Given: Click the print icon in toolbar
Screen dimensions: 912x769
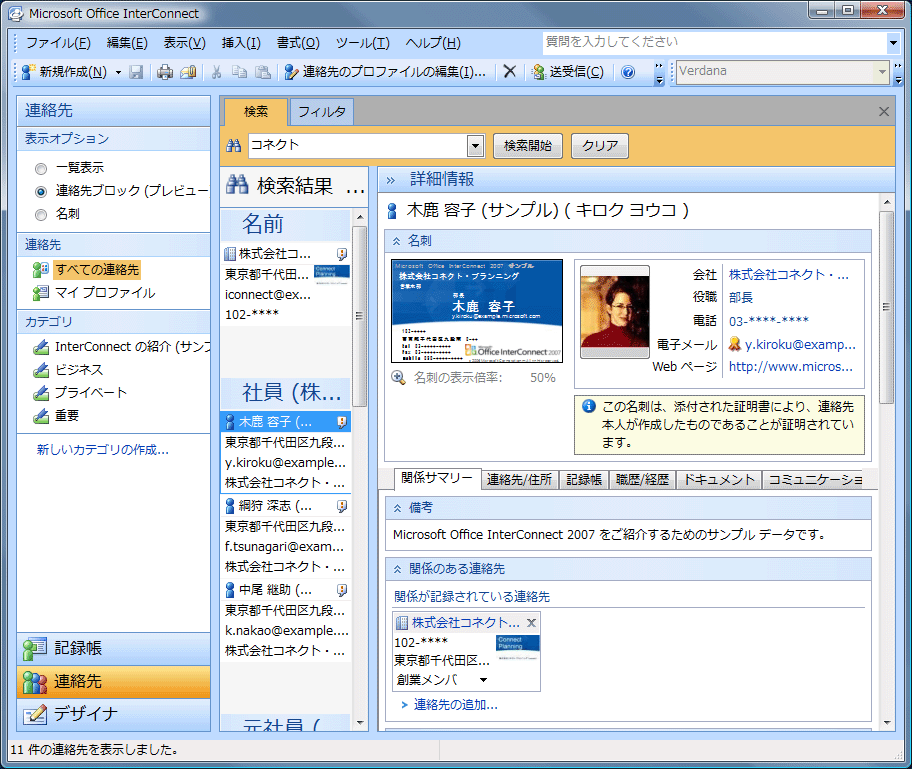Looking at the screenshot, I should (x=165, y=72).
